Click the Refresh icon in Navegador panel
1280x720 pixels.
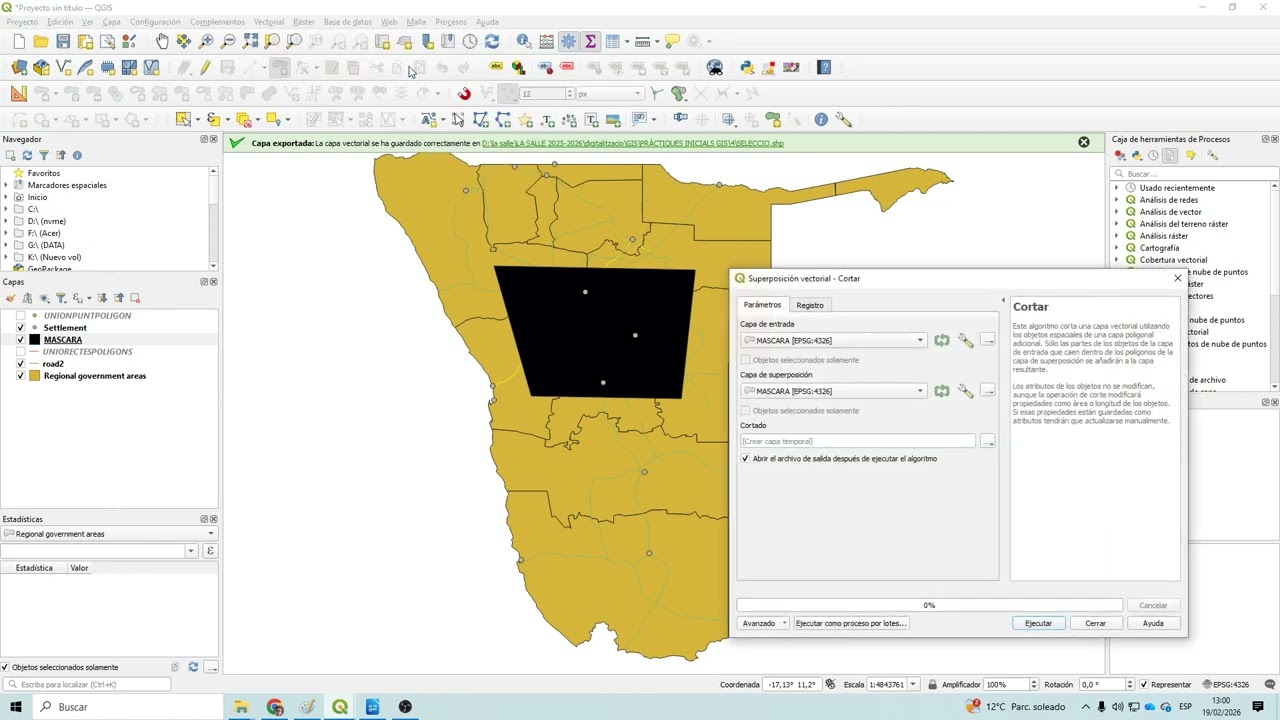(x=27, y=156)
